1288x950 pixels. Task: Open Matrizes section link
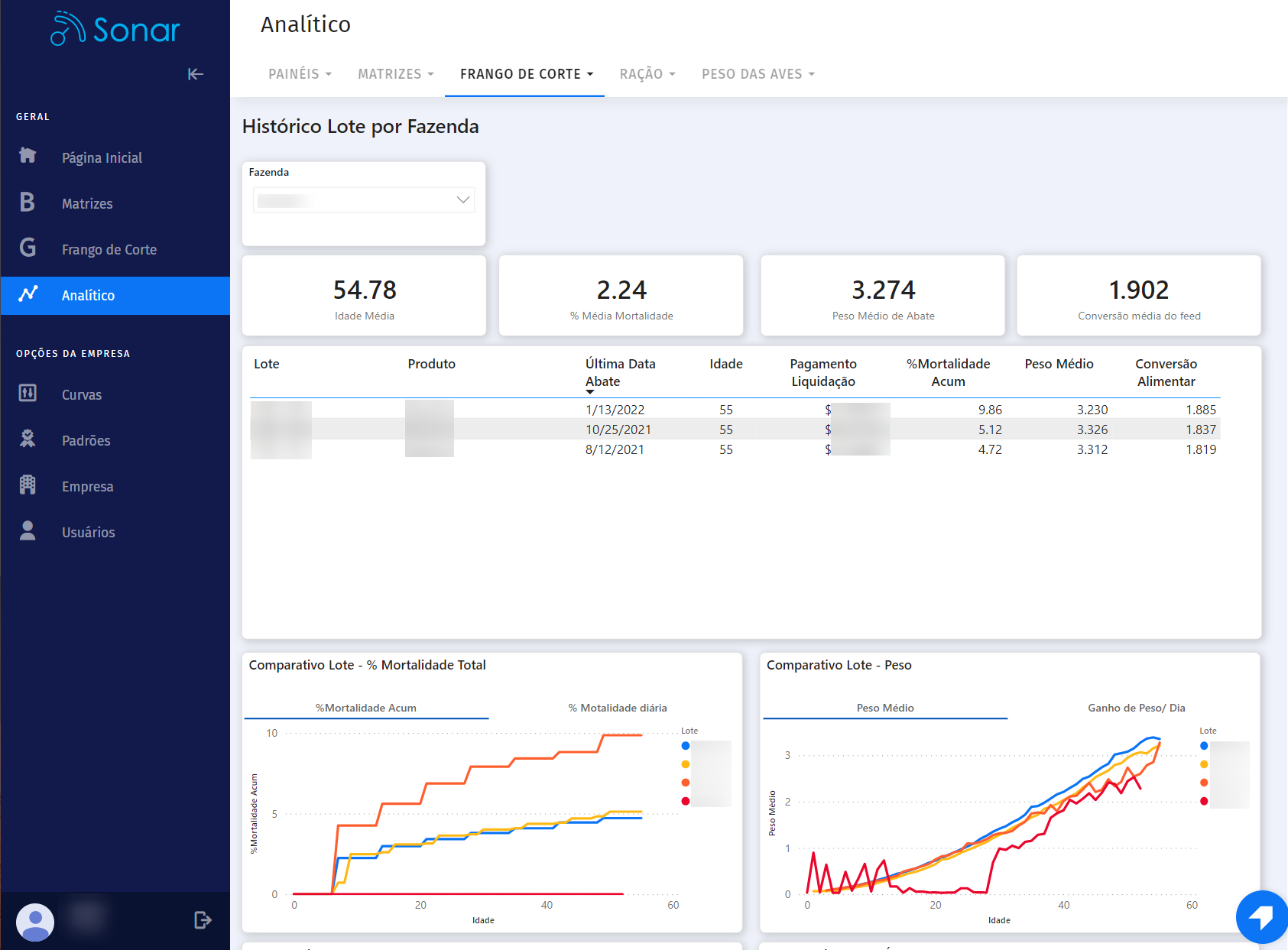[87, 204]
